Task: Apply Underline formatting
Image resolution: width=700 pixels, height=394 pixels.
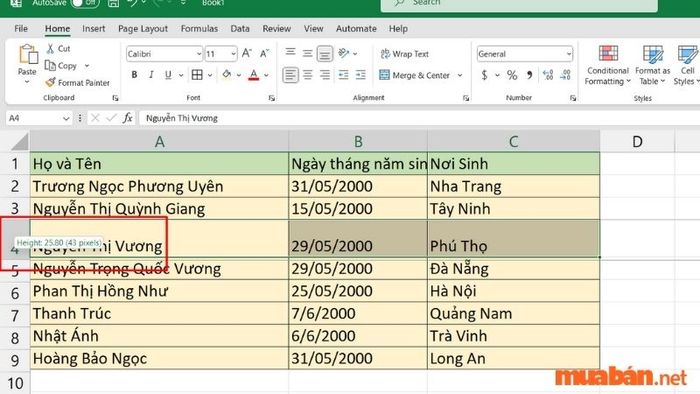Action: [x=168, y=75]
